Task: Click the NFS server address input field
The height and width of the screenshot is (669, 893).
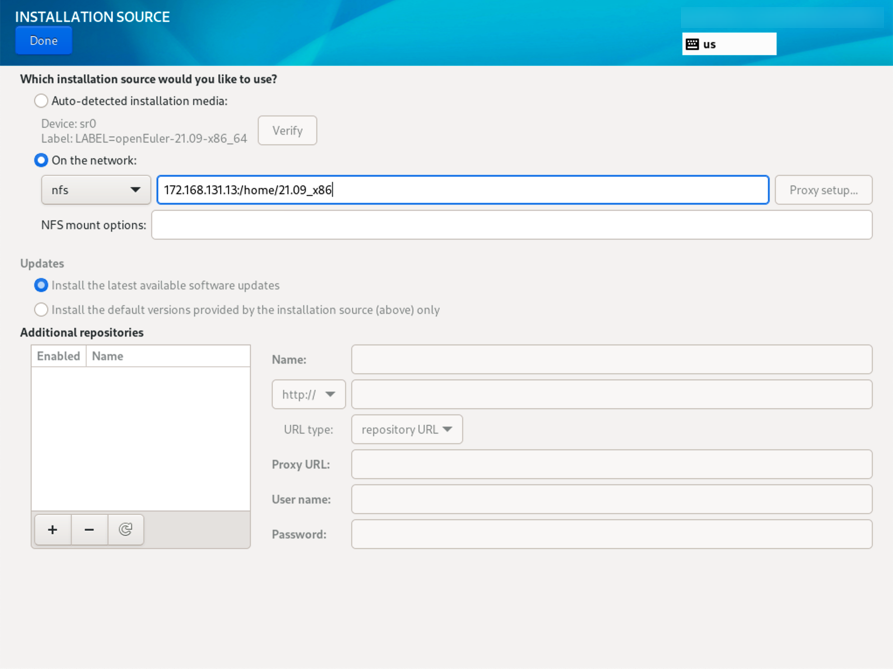Action: (x=462, y=190)
